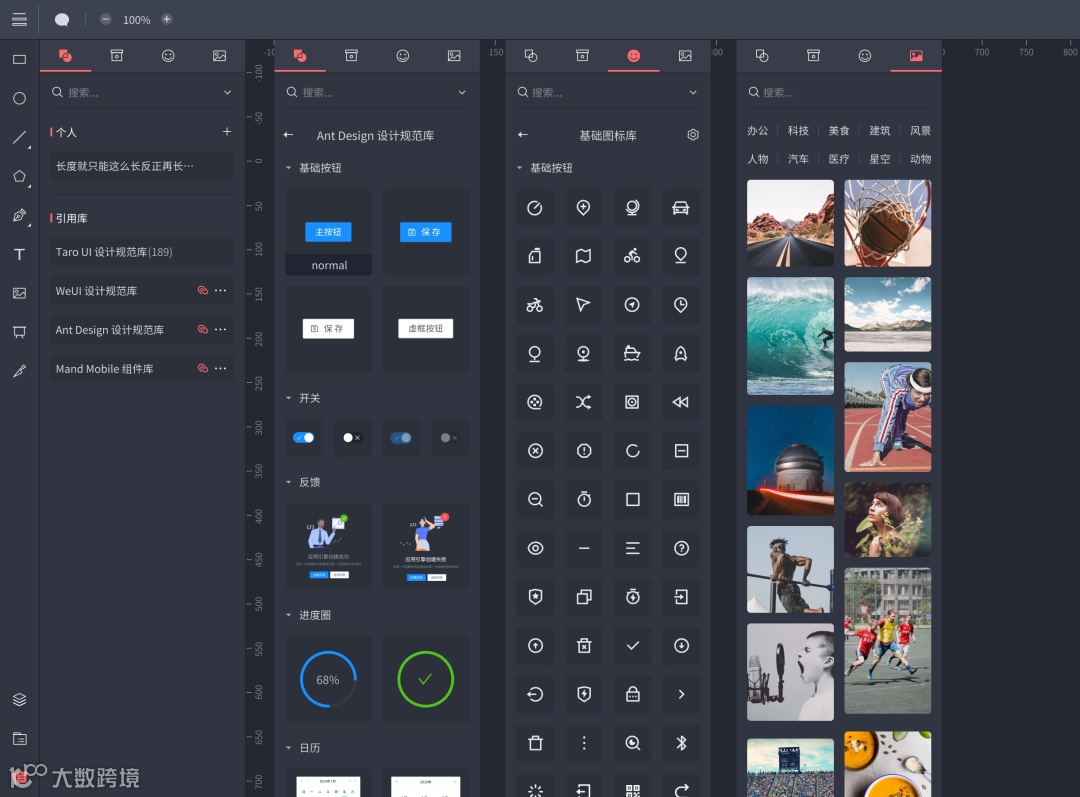Select the enabled blue switch component
This screenshot has width=1080, height=797.
pos(304,437)
